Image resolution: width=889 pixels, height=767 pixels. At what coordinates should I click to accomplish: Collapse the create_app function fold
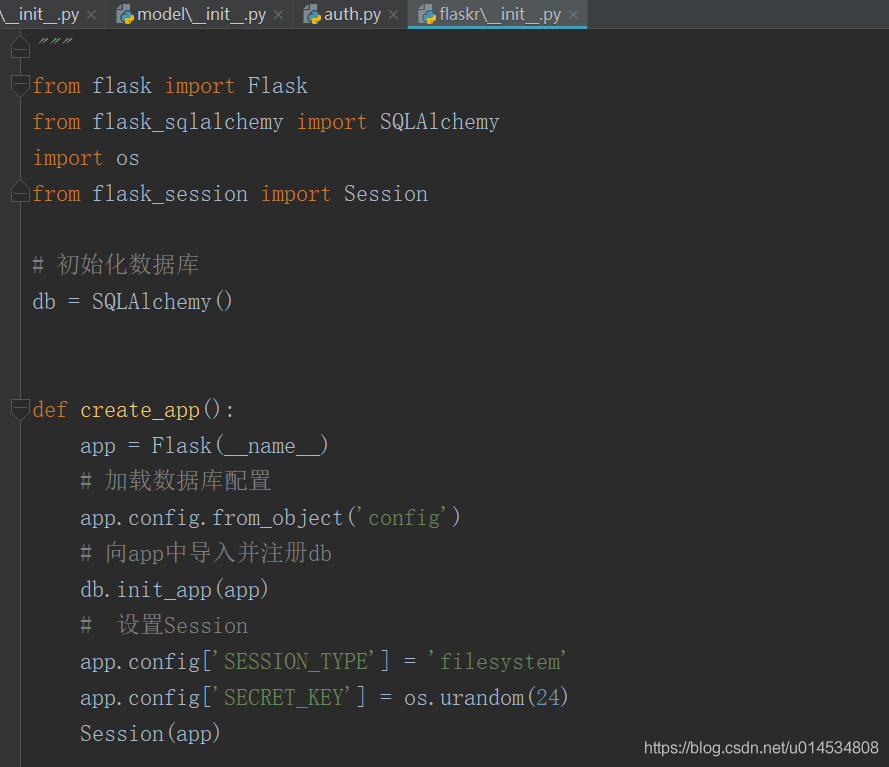(x=20, y=409)
